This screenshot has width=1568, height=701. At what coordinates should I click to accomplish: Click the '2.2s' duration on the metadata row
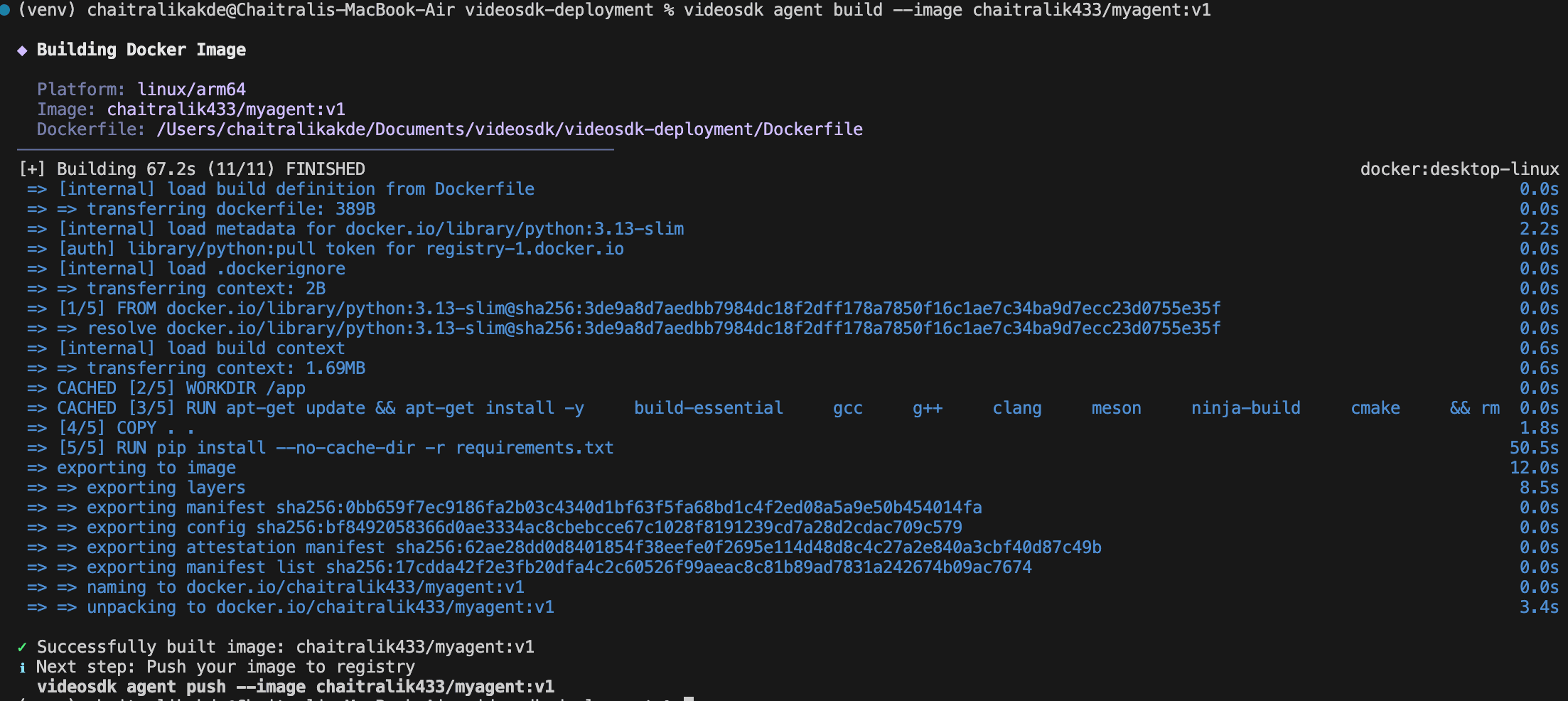pyautogui.click(x=1539, y=229)
